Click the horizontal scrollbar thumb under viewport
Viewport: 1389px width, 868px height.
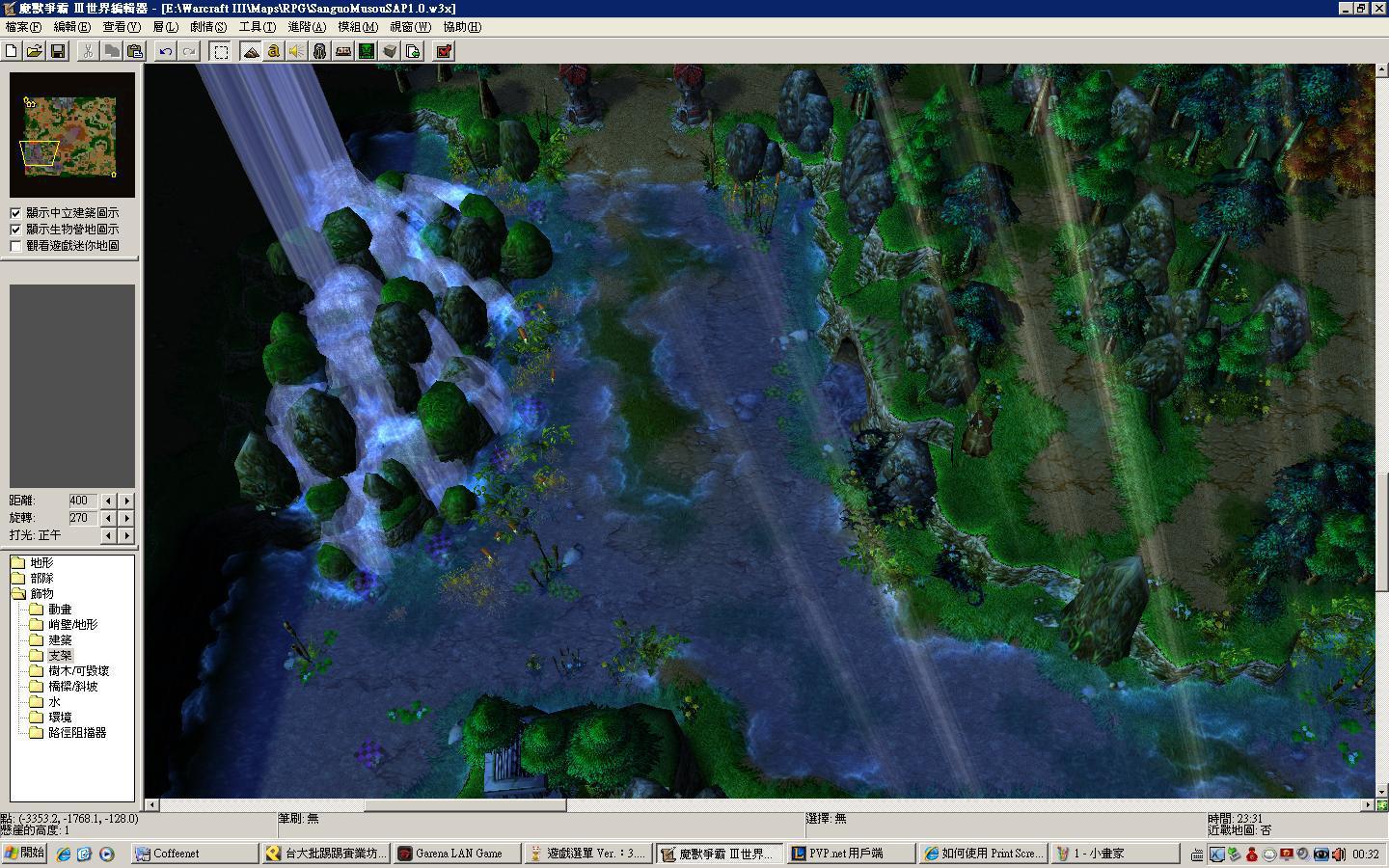pyautogui.click(x=464, y=804)
